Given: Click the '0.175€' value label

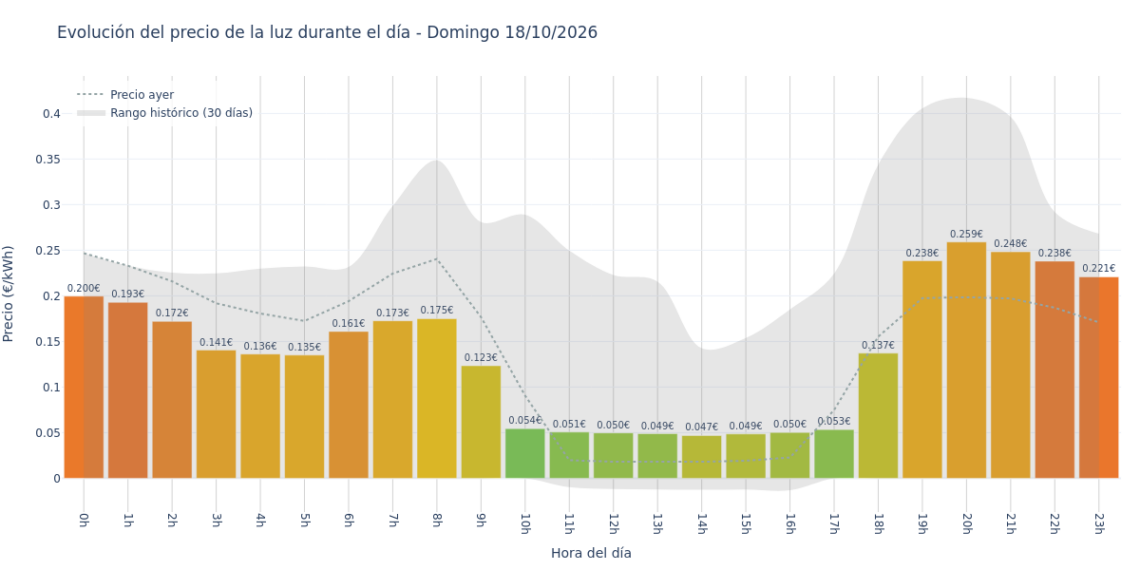Looking at the screenshot, I should click(437, 310).
